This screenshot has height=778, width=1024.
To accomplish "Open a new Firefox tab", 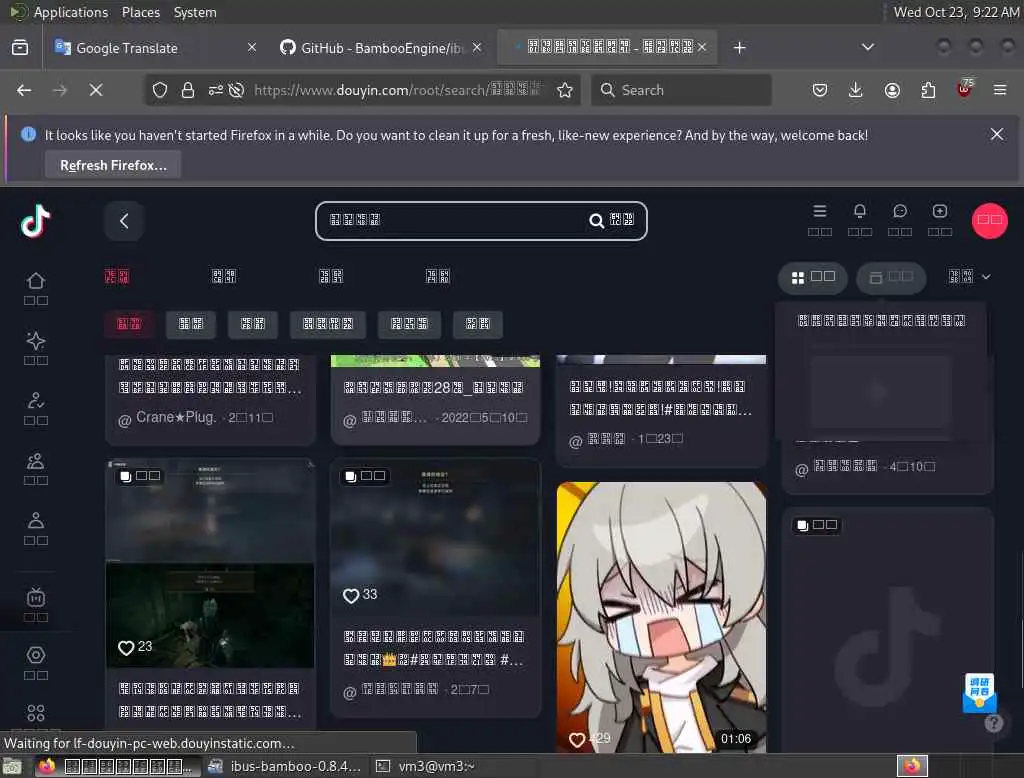I will coord(739,48).
